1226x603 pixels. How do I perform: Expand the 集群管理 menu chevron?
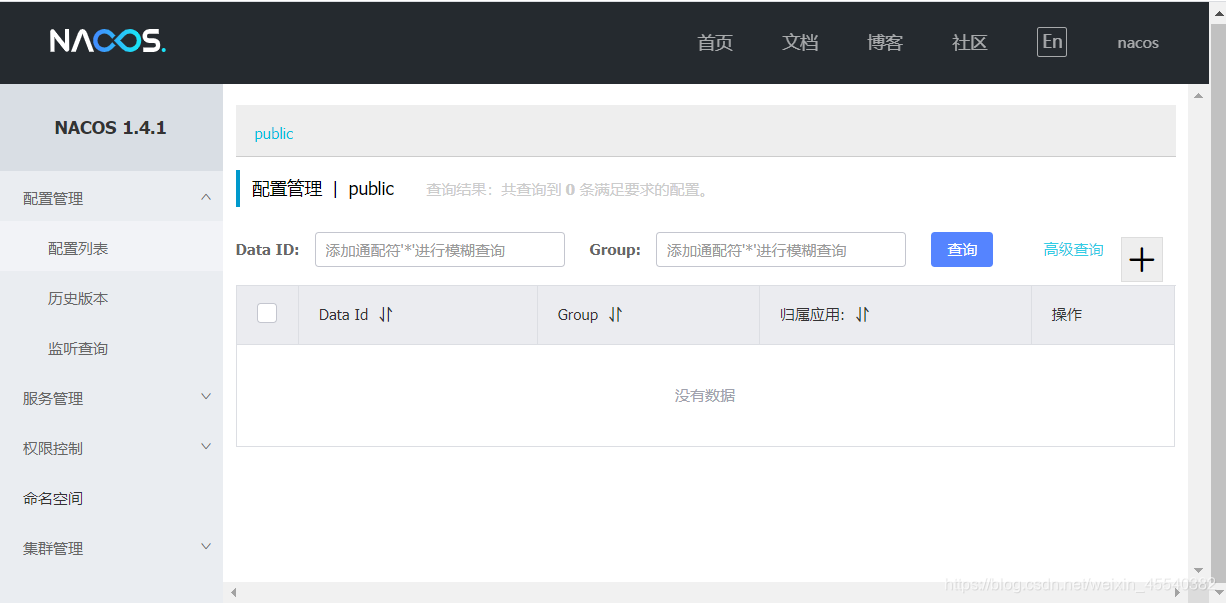click(206, 547)
